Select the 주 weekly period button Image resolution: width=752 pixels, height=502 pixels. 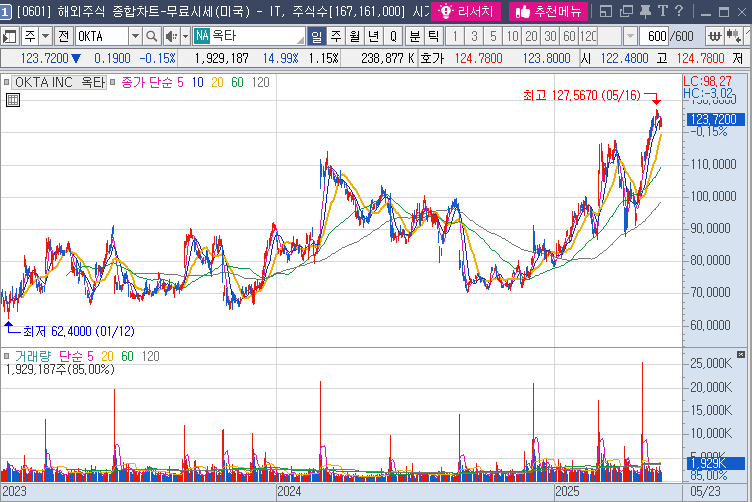336,36
